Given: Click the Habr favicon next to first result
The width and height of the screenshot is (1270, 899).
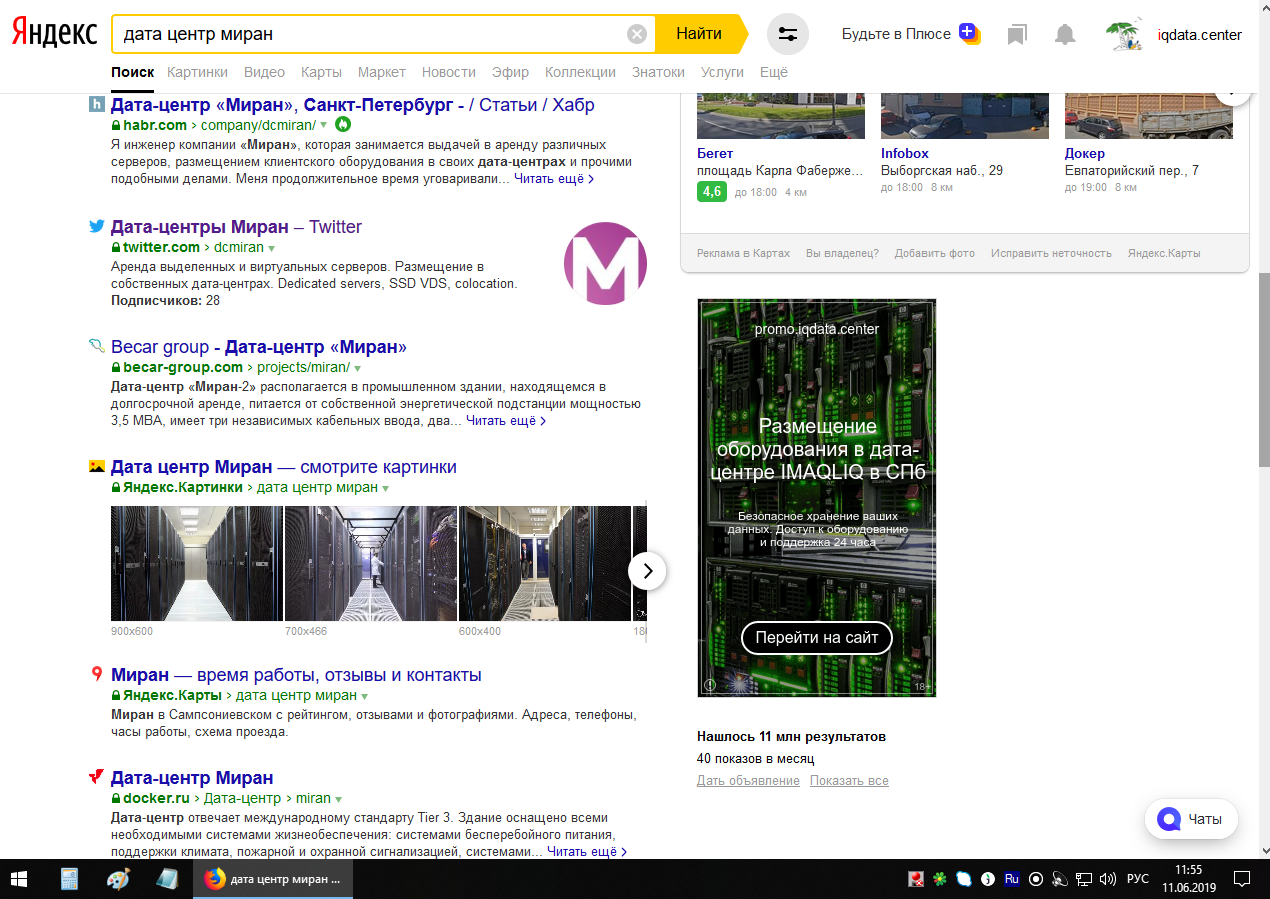Looking at the screenshot, I should click(97, 104).
